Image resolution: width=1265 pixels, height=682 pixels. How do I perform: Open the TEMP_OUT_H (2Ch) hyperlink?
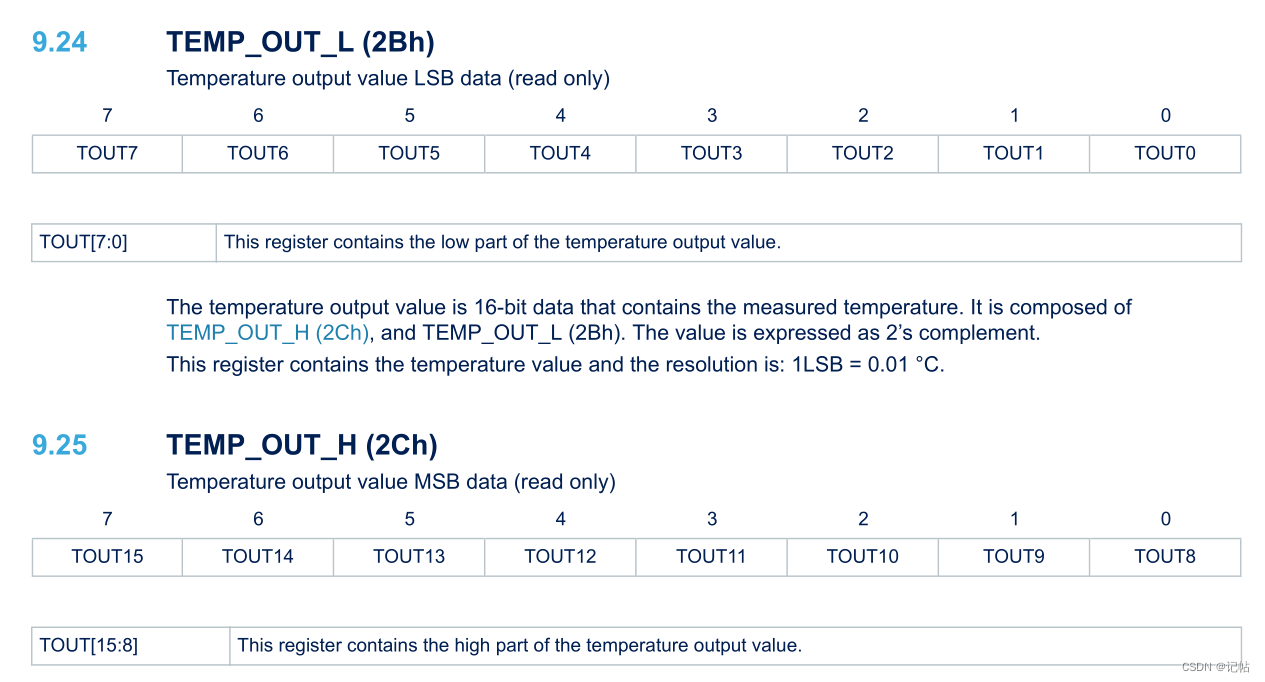268,333
